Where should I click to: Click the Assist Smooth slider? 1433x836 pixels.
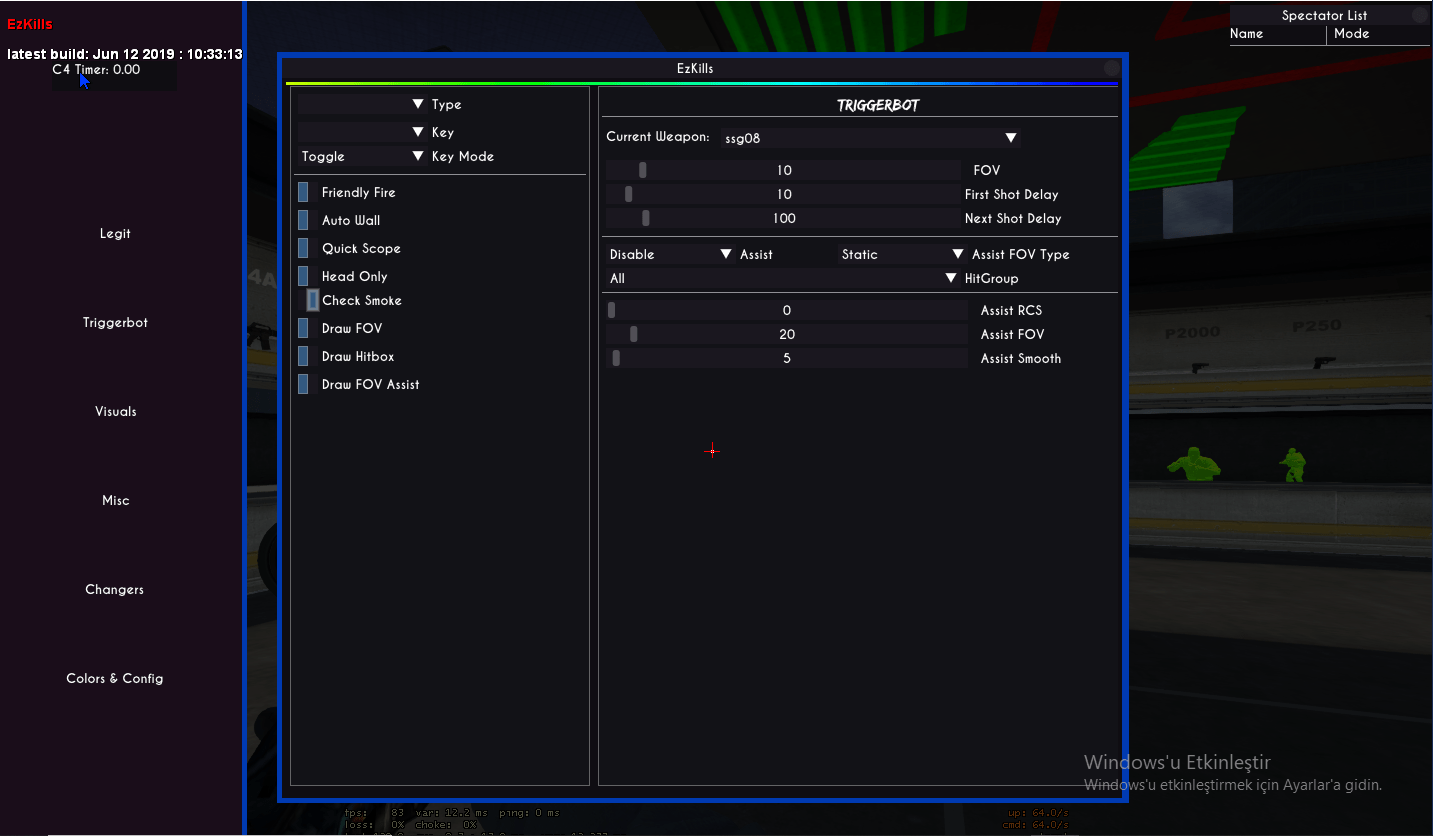(787, 358)
